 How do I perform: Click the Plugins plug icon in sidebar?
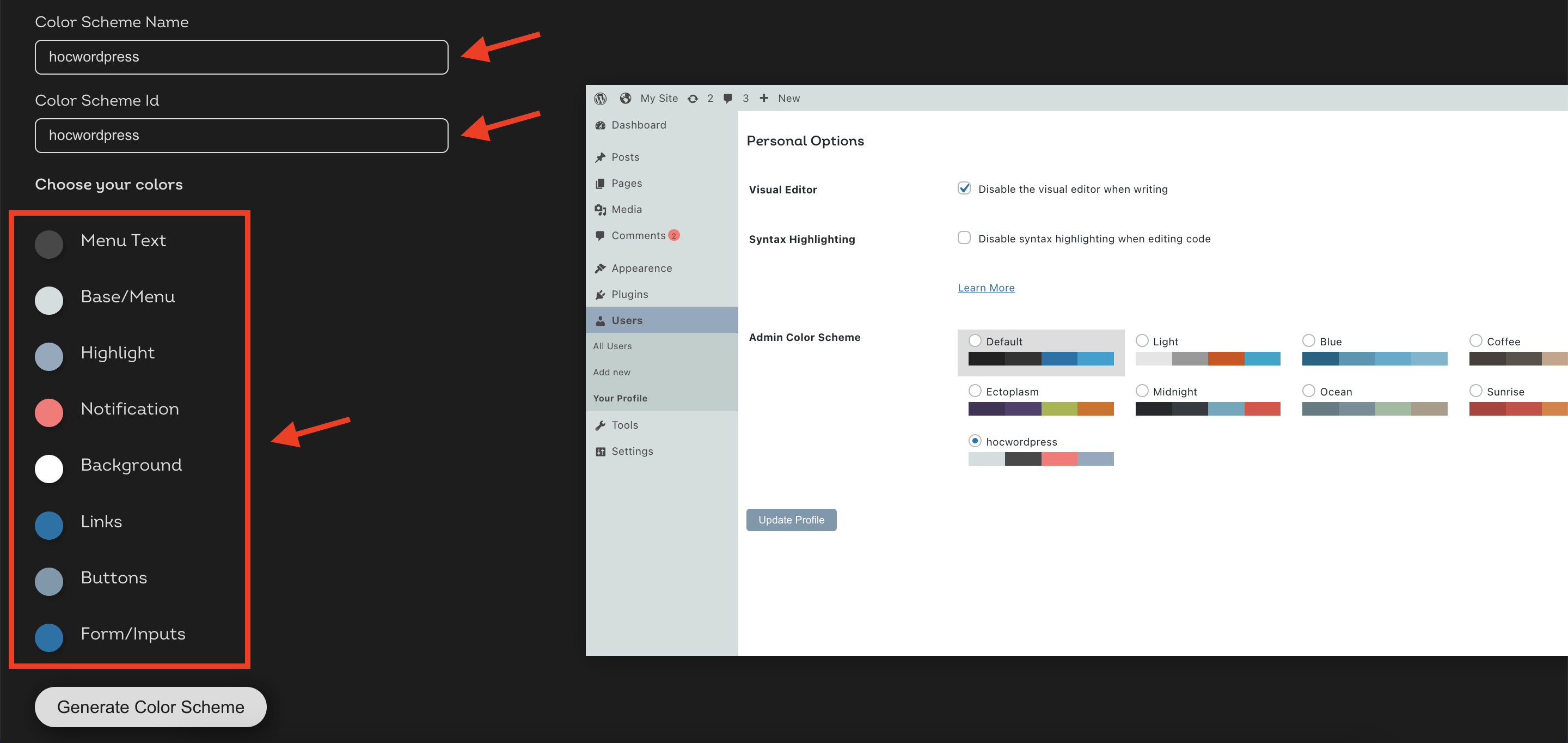pos(600,294)
